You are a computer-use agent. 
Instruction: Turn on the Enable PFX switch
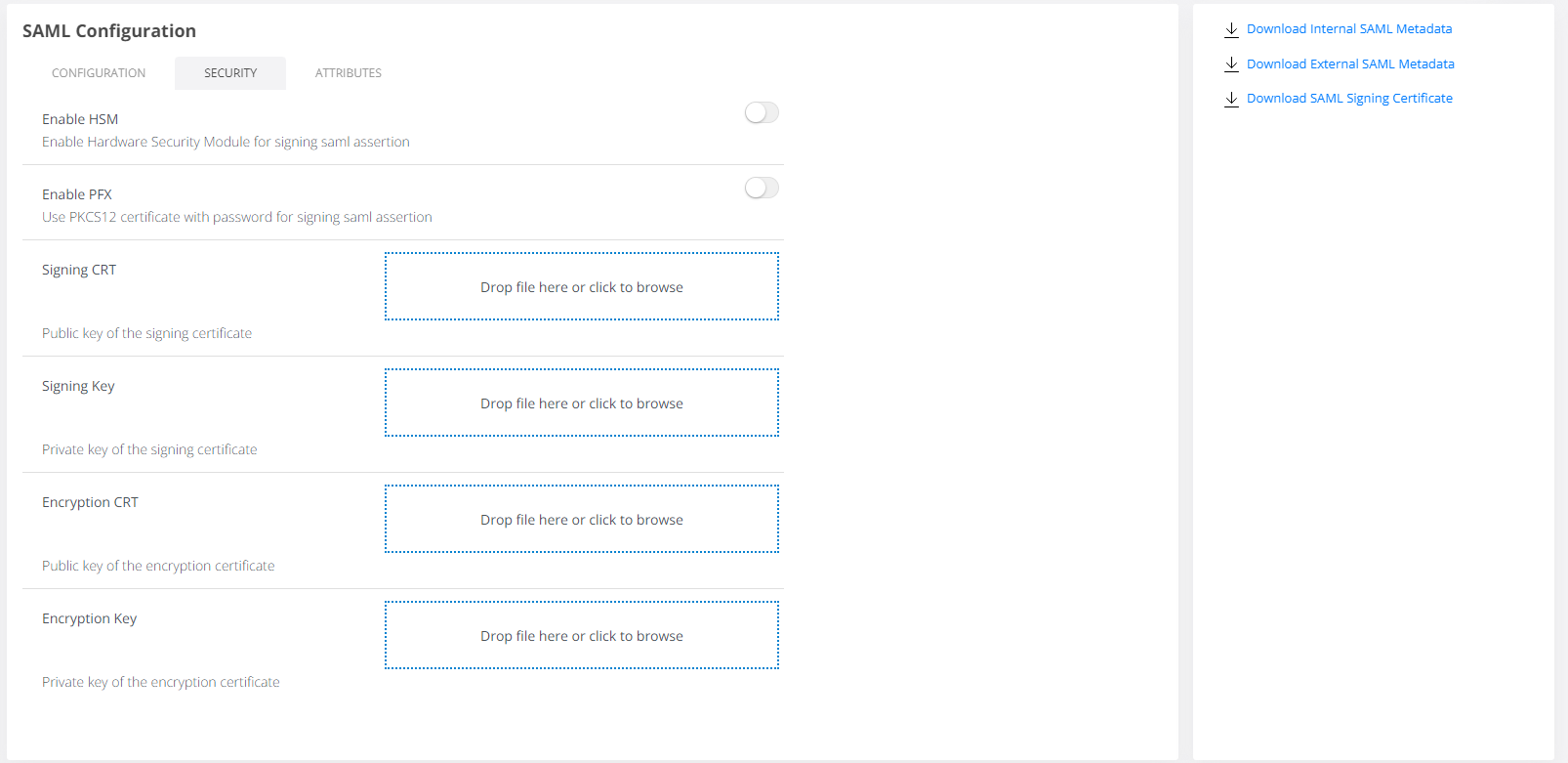(762, 189)
